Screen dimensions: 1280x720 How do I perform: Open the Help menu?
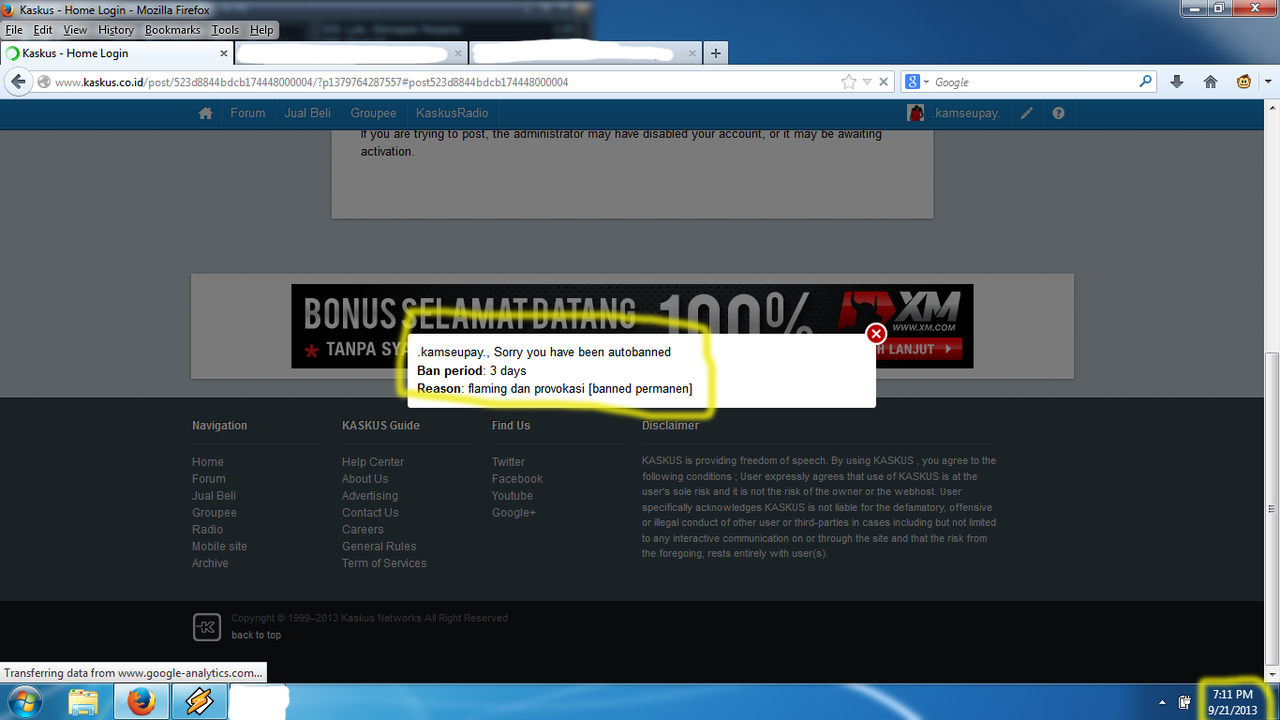pyautogui.click(x=262, y=30)
